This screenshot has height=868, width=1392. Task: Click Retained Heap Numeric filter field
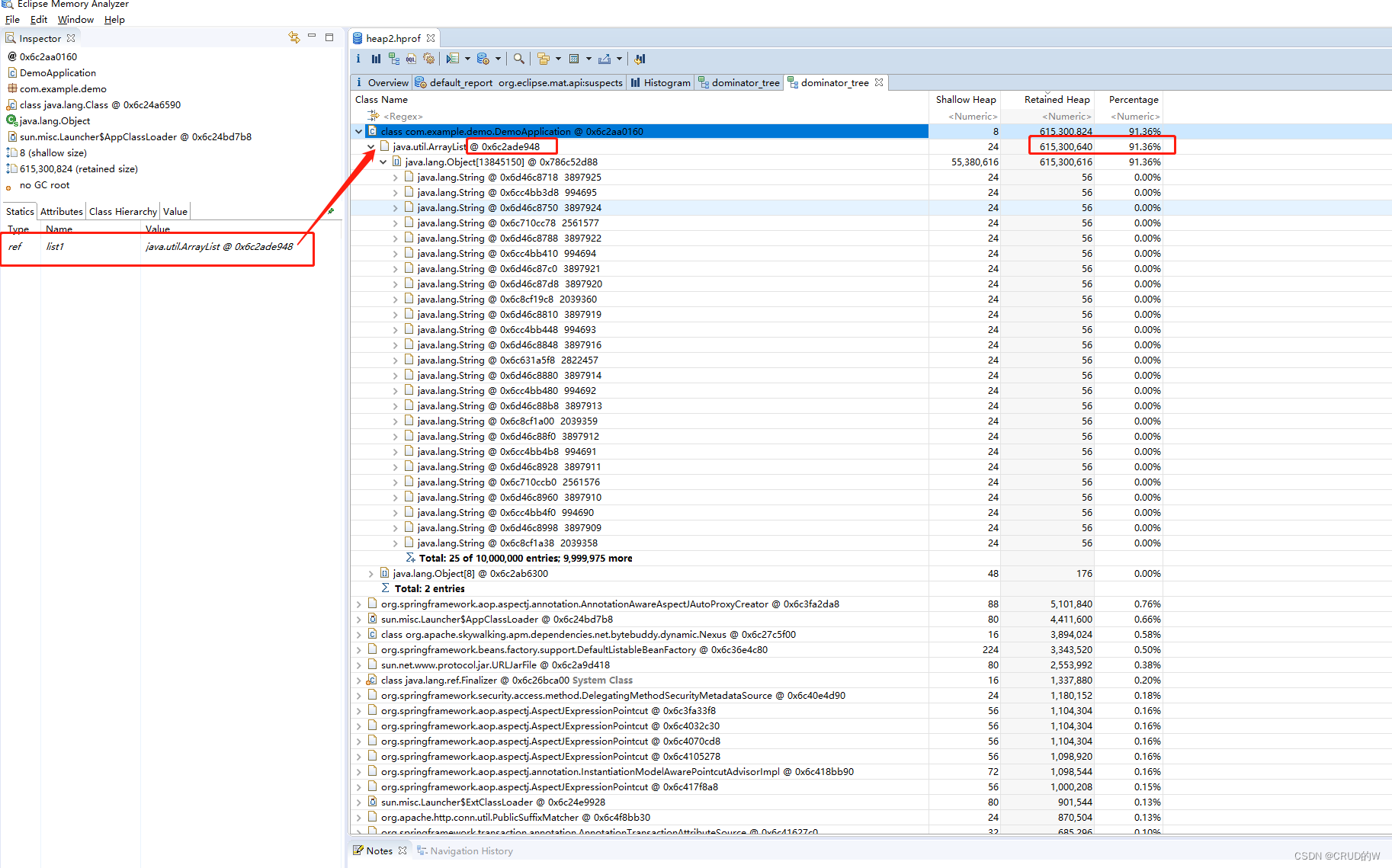pos(1047,117)
